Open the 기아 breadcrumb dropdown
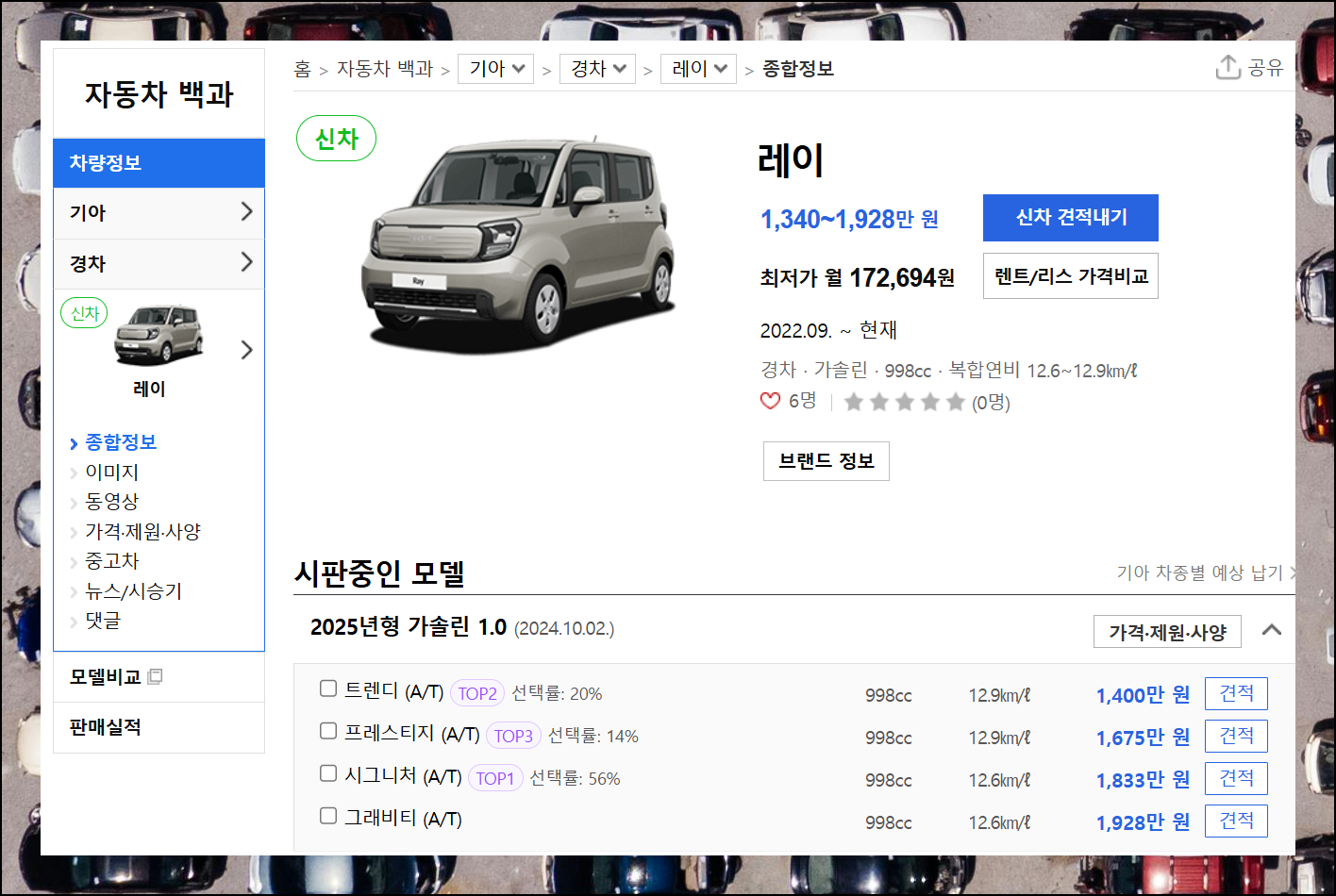Screen dimensions: 1336x896 496,69
